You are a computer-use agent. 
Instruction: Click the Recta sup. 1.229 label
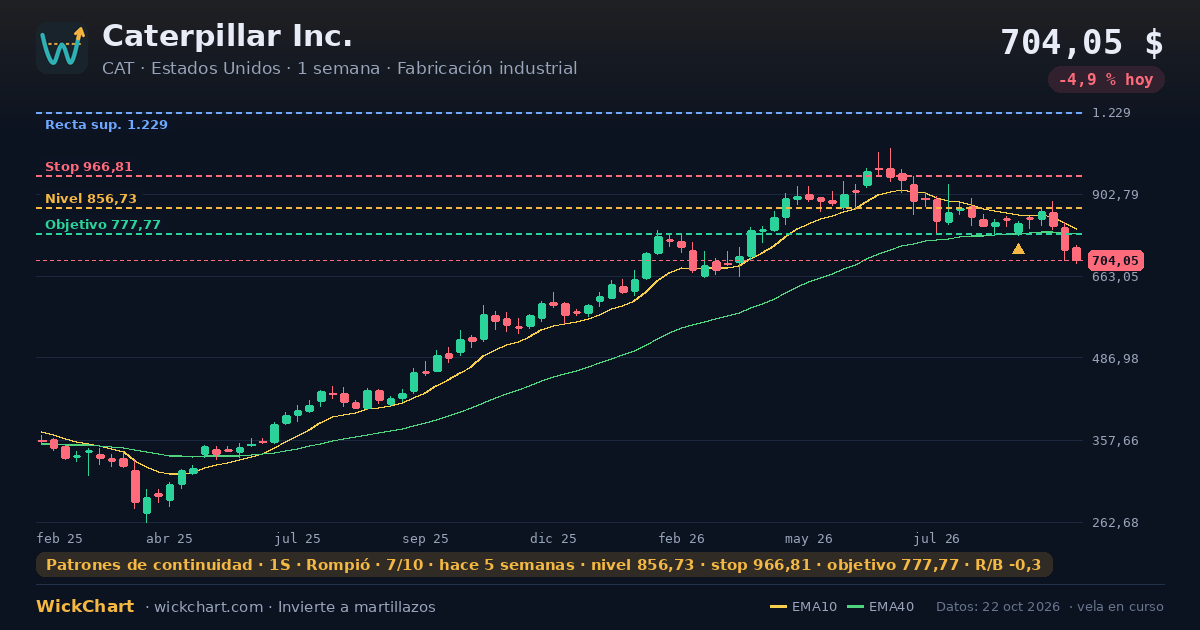[106, 125]
